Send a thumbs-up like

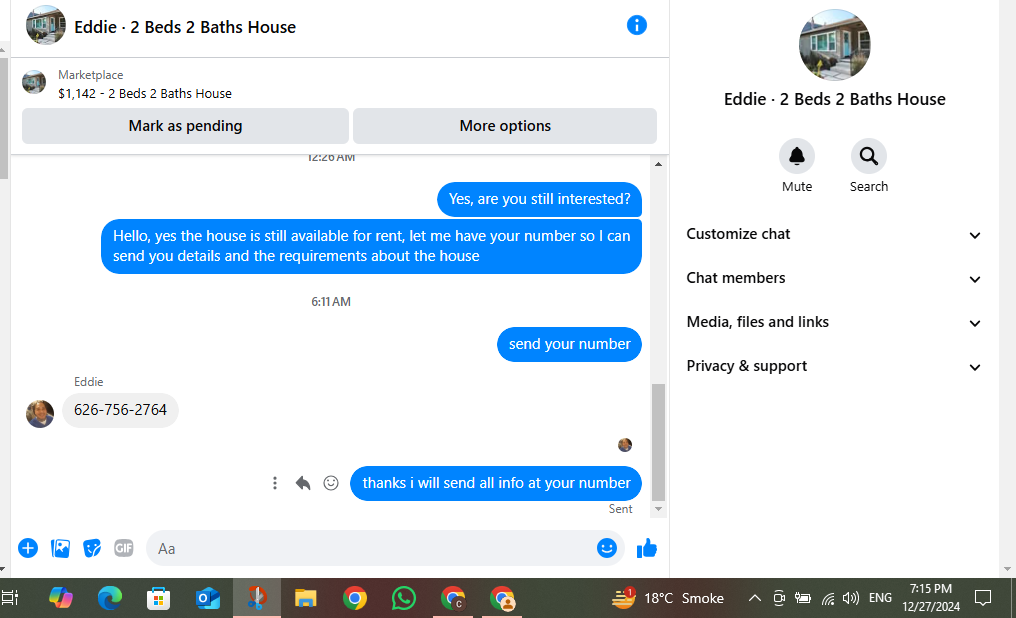coord(647,548)
